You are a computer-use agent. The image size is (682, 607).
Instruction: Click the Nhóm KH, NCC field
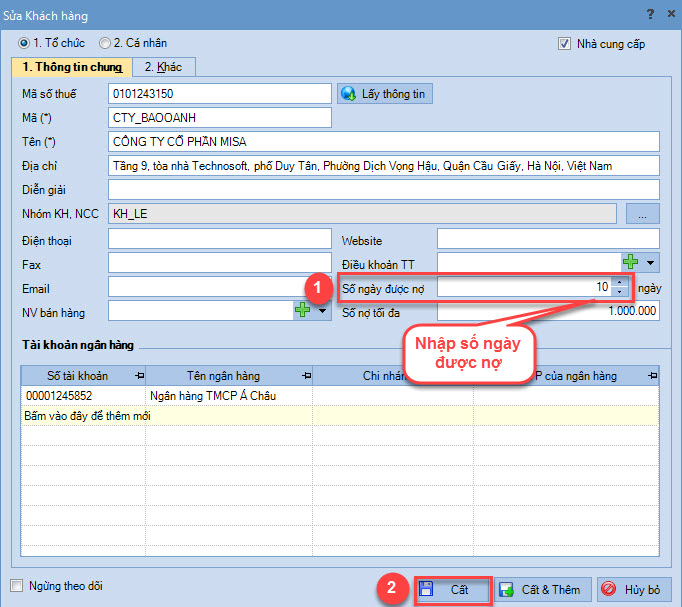pyautogui.click(x=362, y=214)
